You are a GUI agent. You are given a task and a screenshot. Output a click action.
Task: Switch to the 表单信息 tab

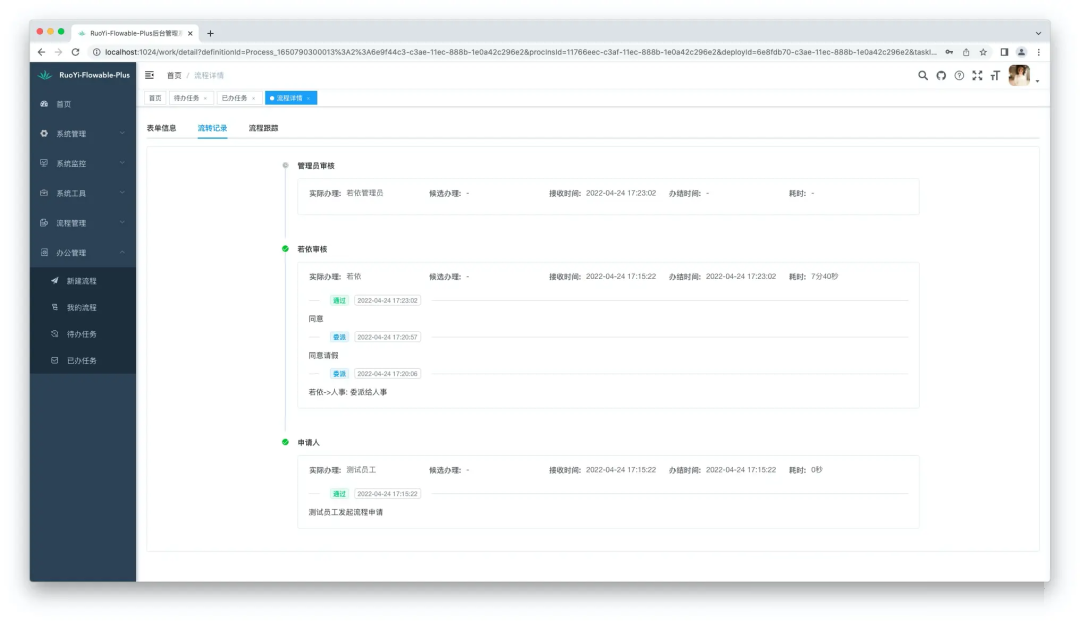[x=161, y=128]
